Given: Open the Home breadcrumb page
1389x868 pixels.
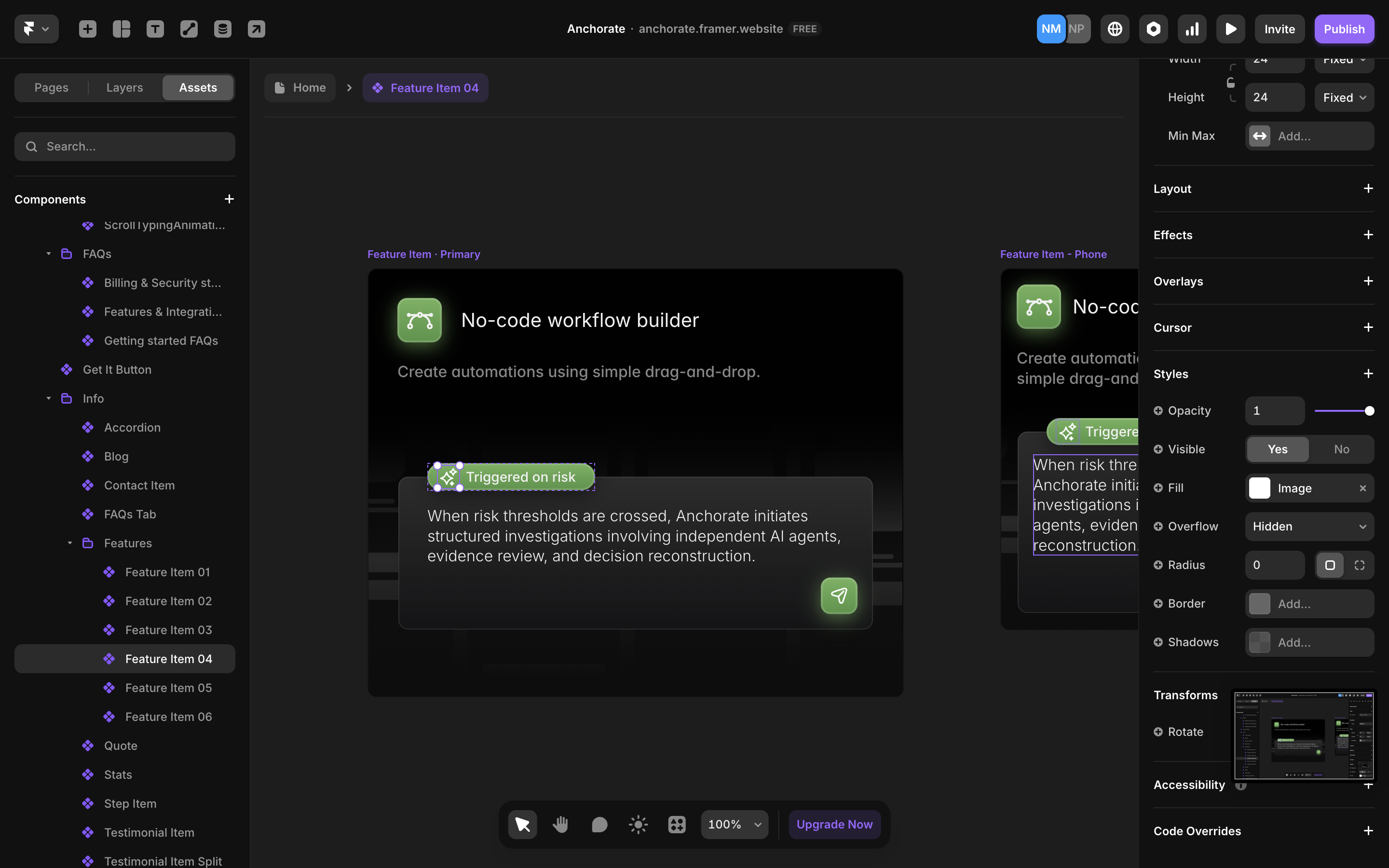Looking at the screenshot, I should tap(301, 87).
